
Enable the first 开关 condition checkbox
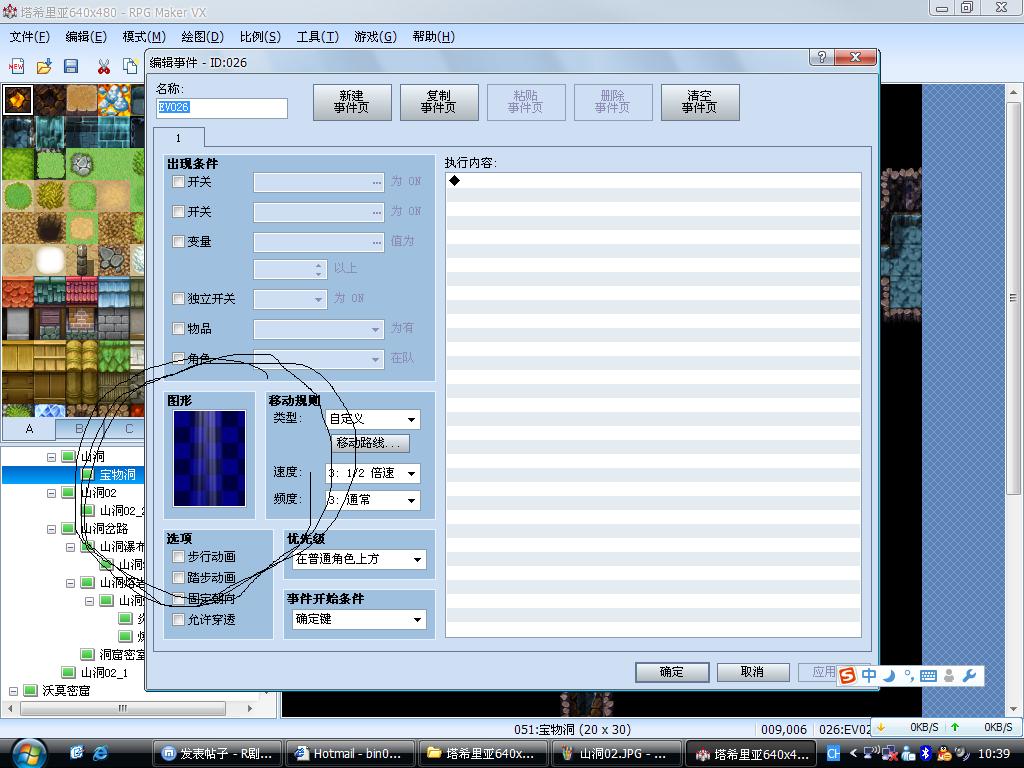tap(178, 182)
